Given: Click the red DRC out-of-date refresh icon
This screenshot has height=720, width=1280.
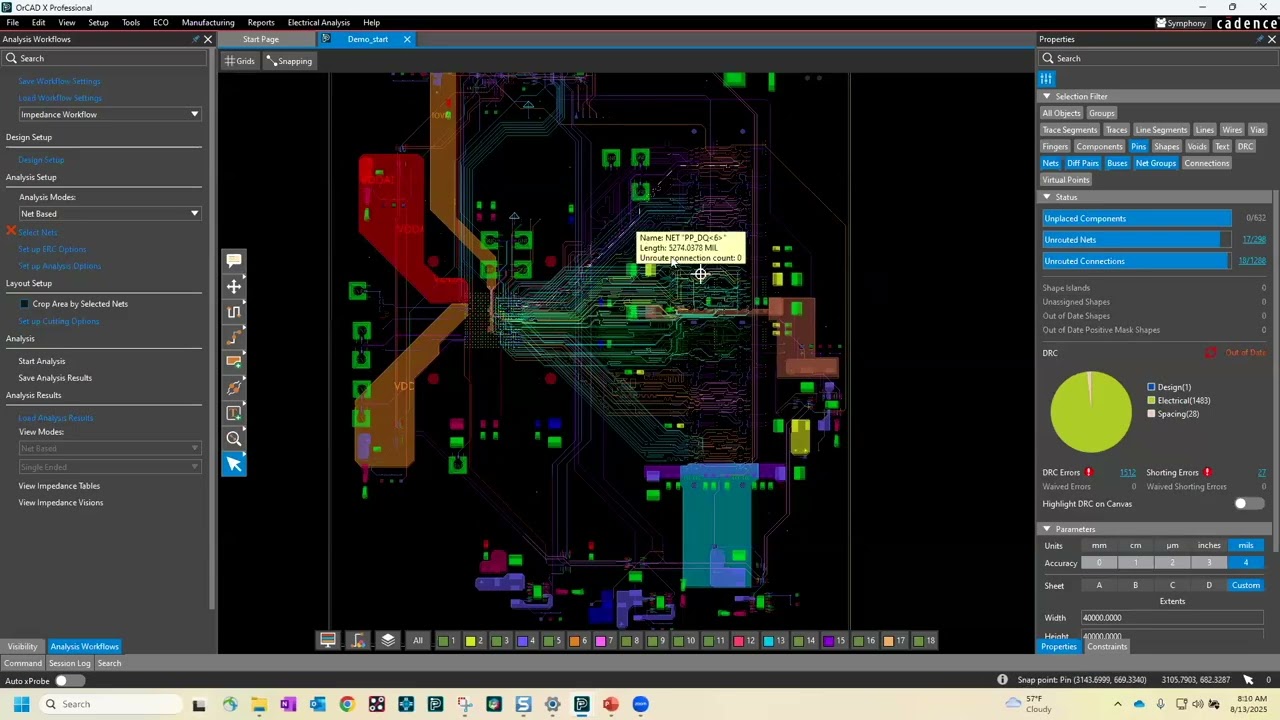Looking at the screenshot, I should pyautogui.click(x=1211, y=353).
